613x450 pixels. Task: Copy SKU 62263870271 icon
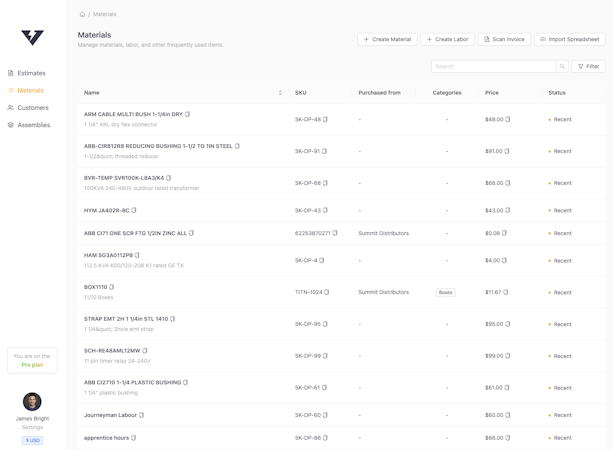(335, 233)
